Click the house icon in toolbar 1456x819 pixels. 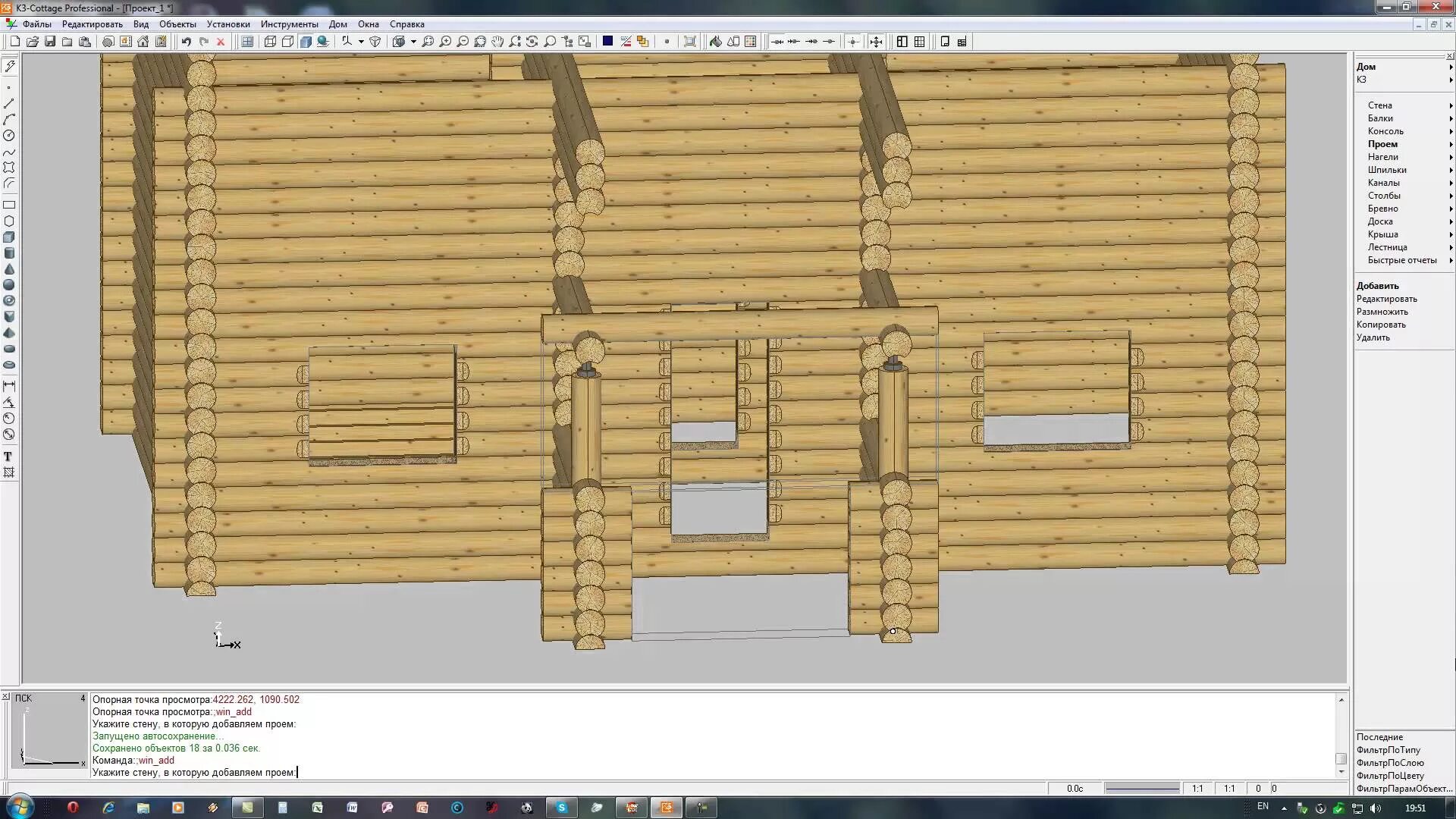(x=143, y=42)
